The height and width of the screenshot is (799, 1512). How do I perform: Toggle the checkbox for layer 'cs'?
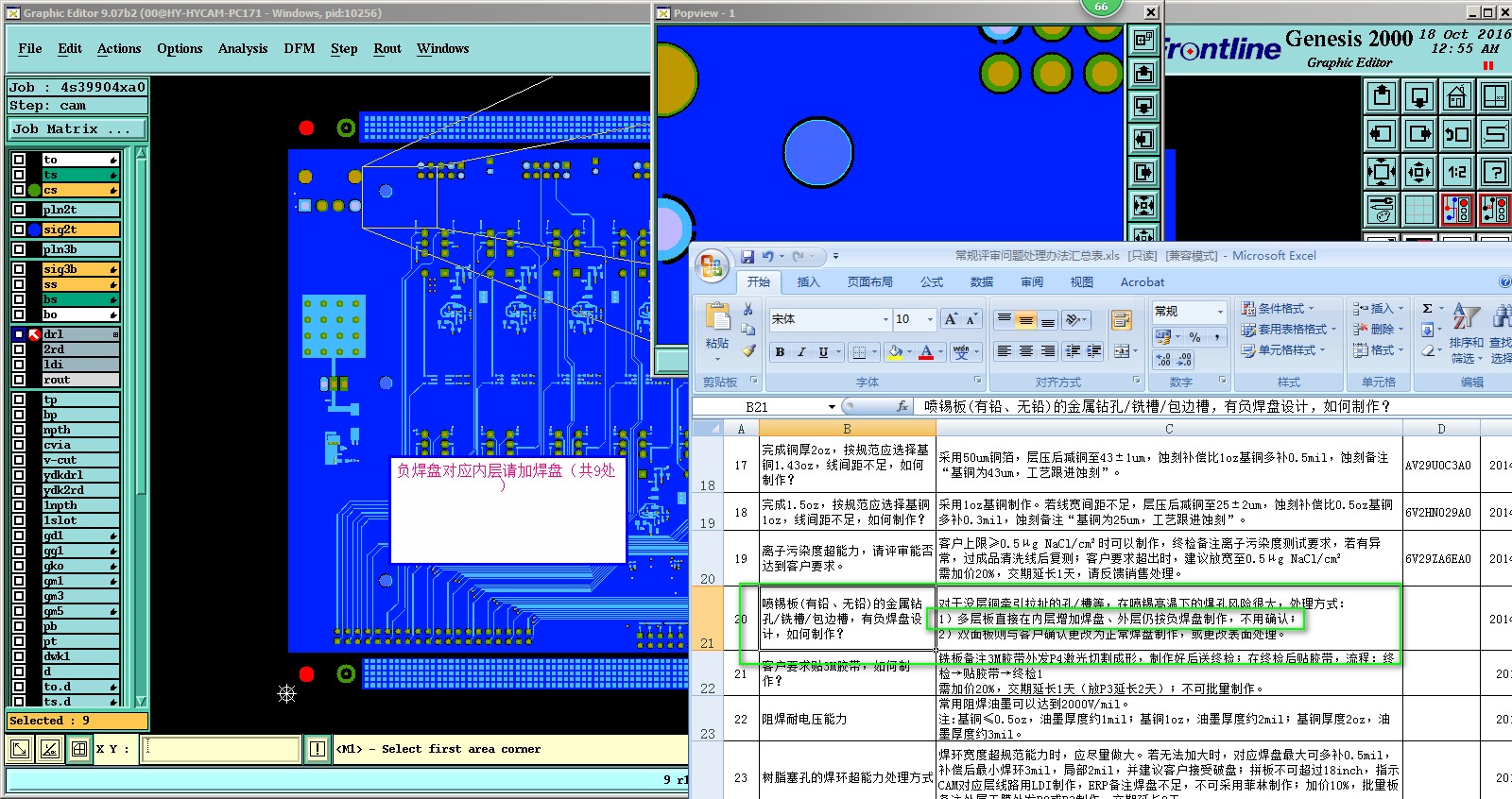[19, 190]
